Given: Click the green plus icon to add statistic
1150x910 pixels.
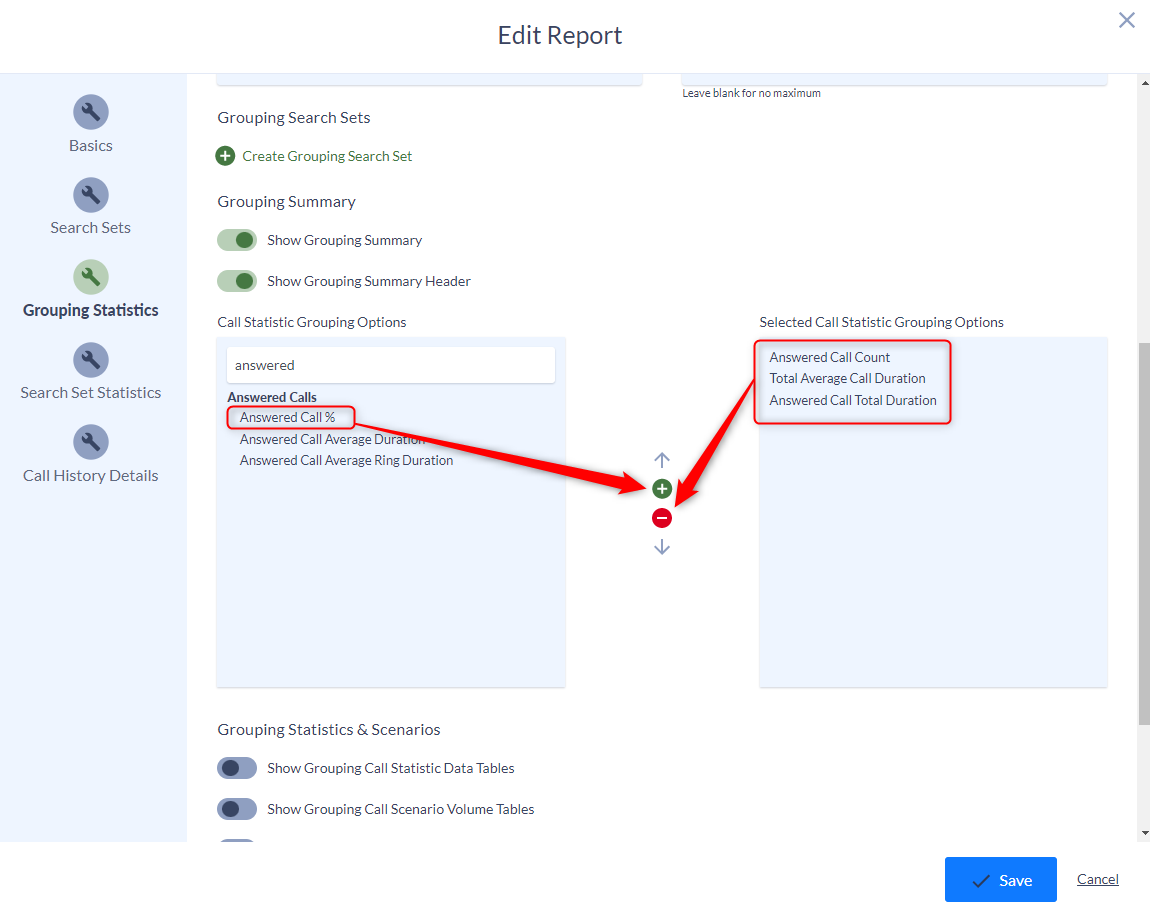Looking at the screenshot, I should click(661, 489).
